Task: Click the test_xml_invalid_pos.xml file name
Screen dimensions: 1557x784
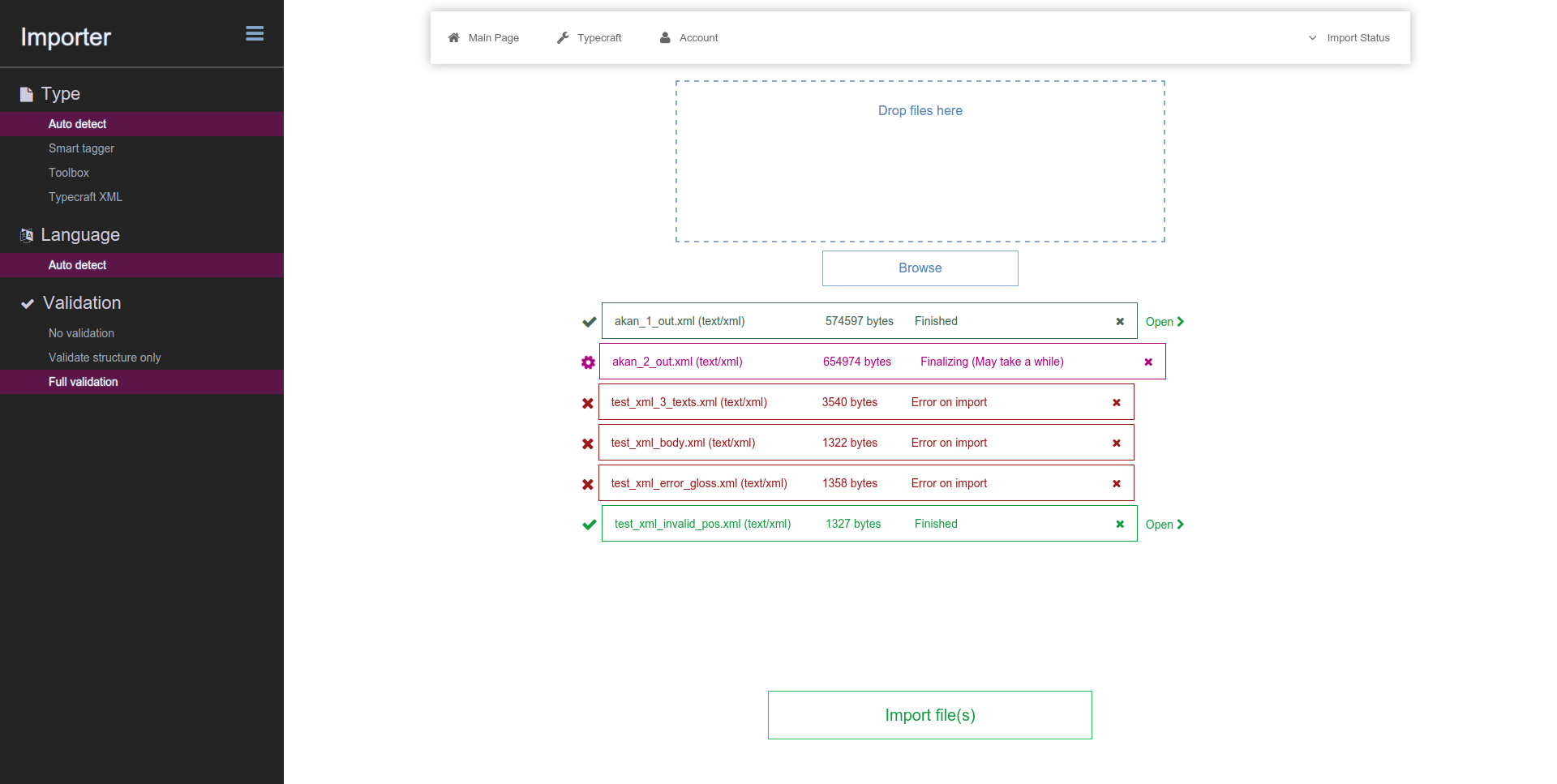Action: [x=702, y=524]
